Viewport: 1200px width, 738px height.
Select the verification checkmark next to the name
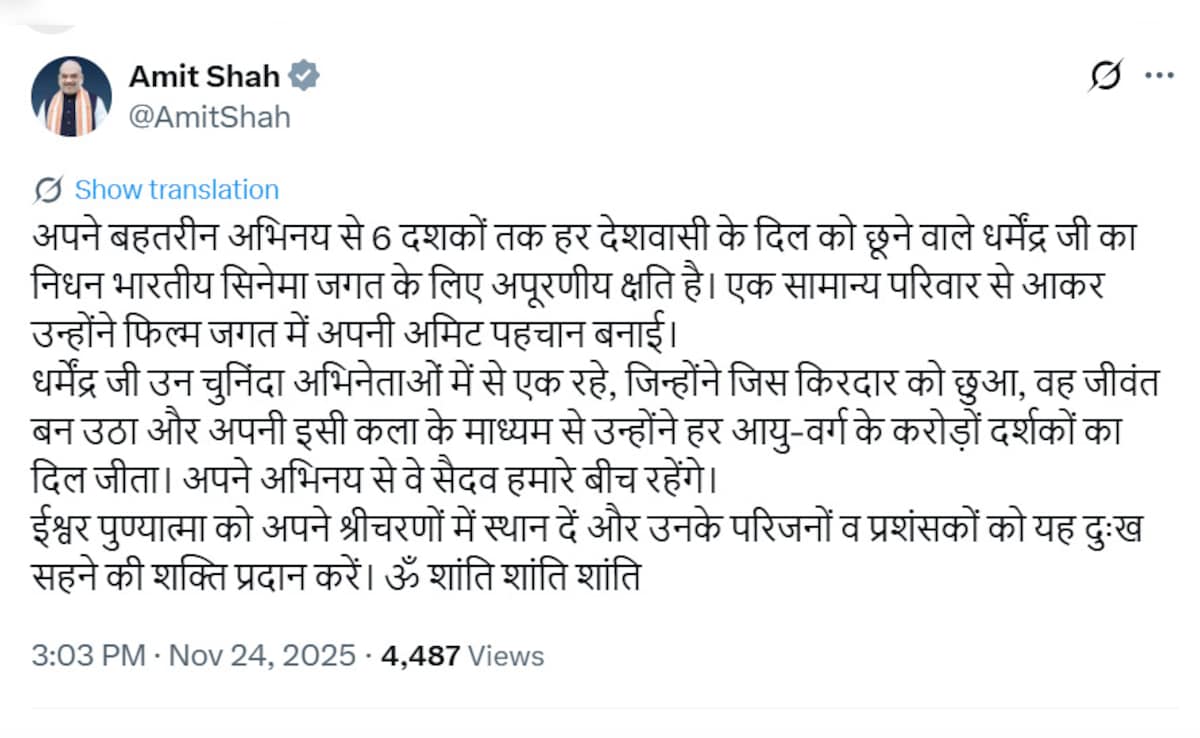pyautogui.click(x=304, y=74)
